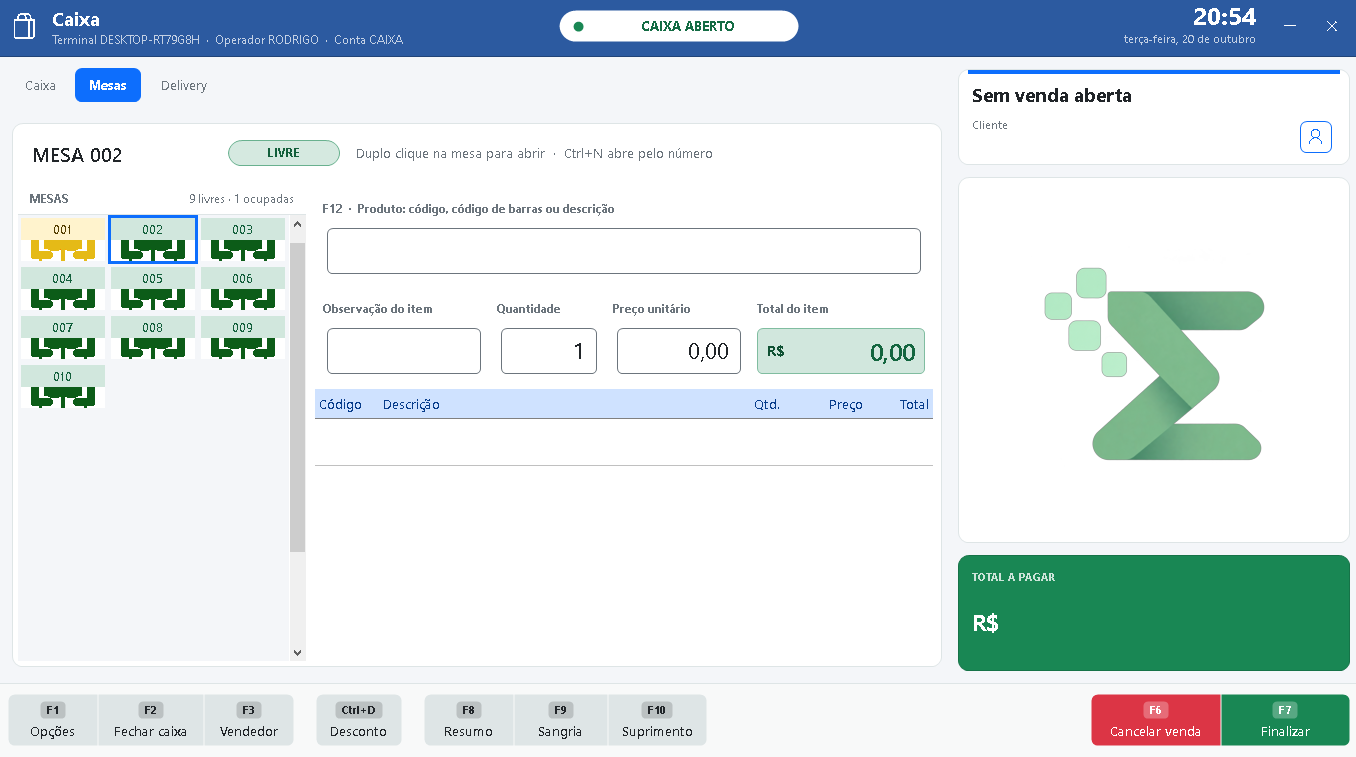Viewport: 1356px width, 757px height.
Task: Click the Preço column header
Action: click(x=846, y=405)
